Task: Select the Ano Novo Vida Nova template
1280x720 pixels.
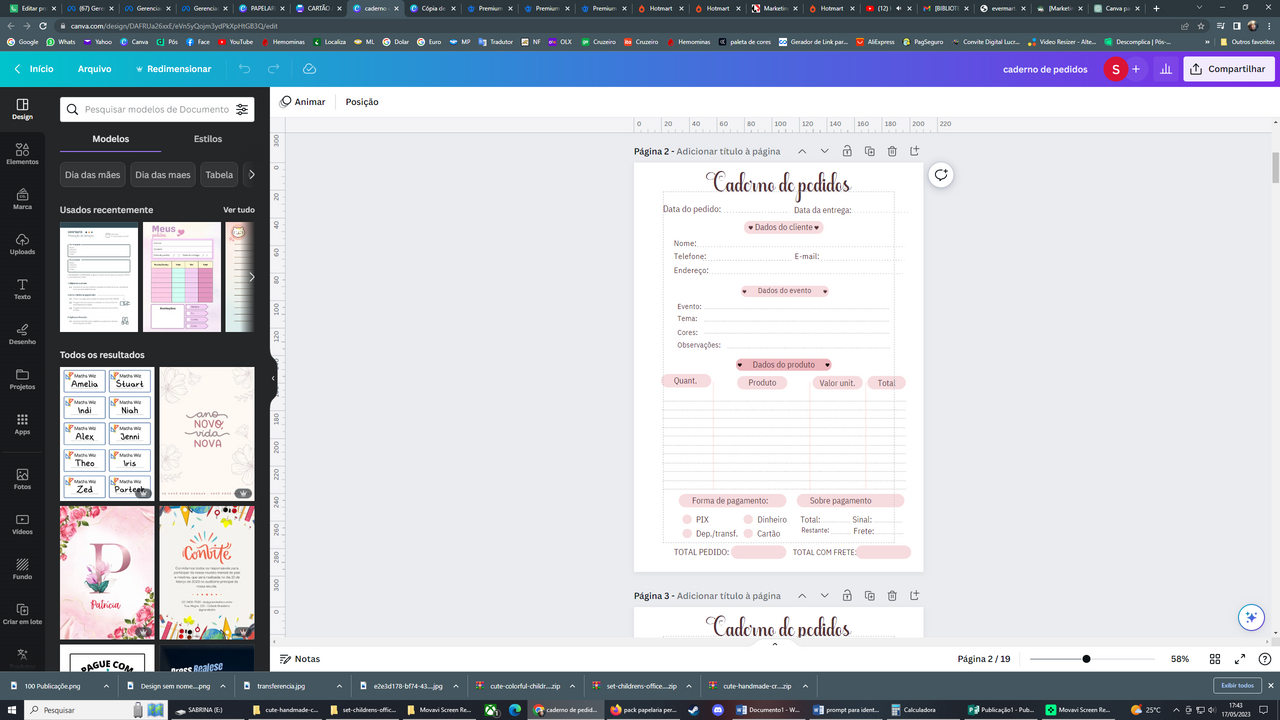Action: (207, 433)
